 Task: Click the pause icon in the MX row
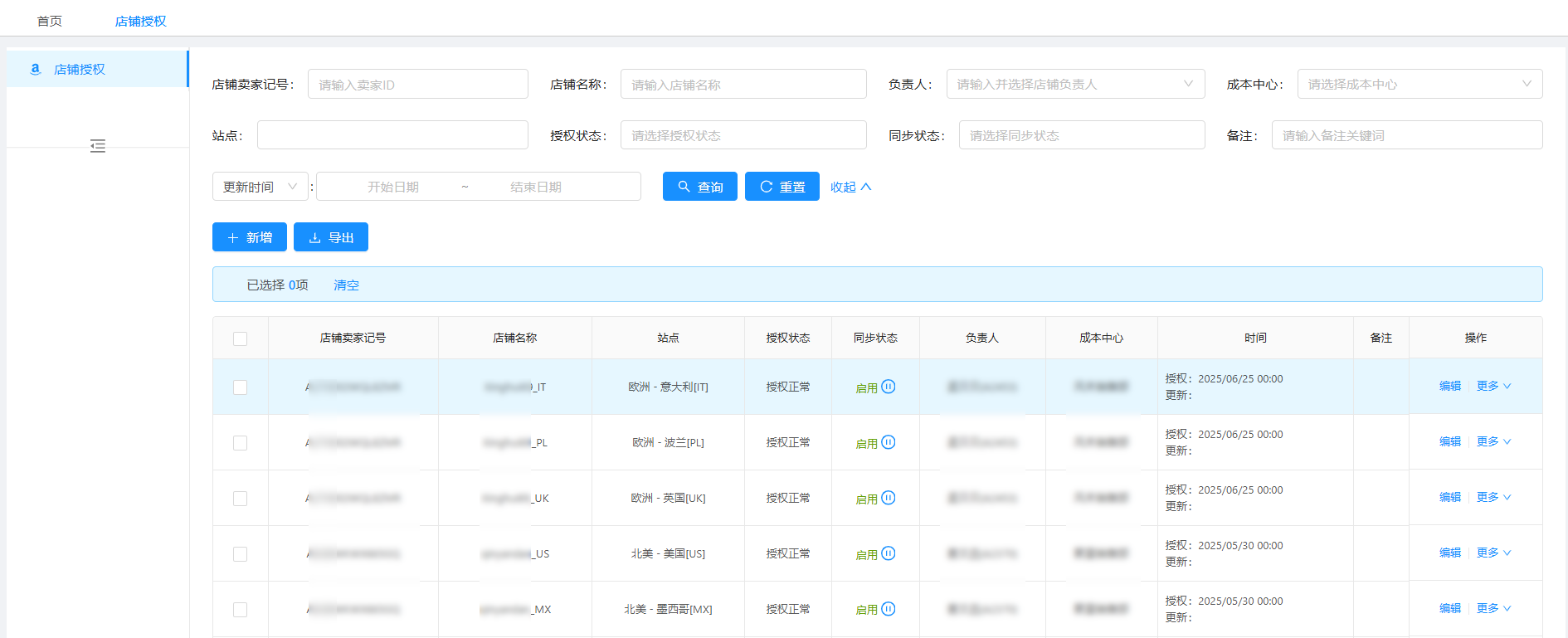tap(888, 609)
